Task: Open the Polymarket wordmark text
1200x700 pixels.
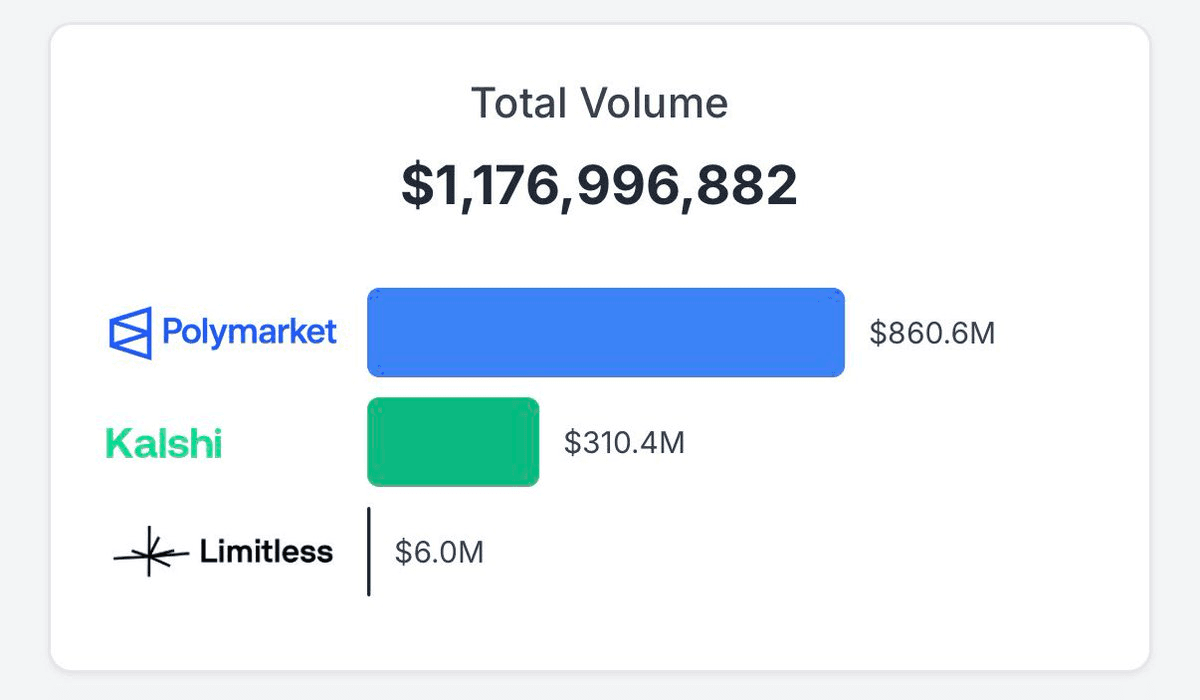Action: pyautogui.click(x=249, y=333)
